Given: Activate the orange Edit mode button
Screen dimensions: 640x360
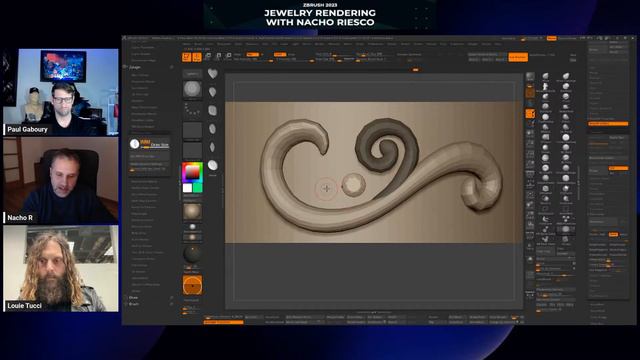Looking at the screenshot, I should pos(187,57).
